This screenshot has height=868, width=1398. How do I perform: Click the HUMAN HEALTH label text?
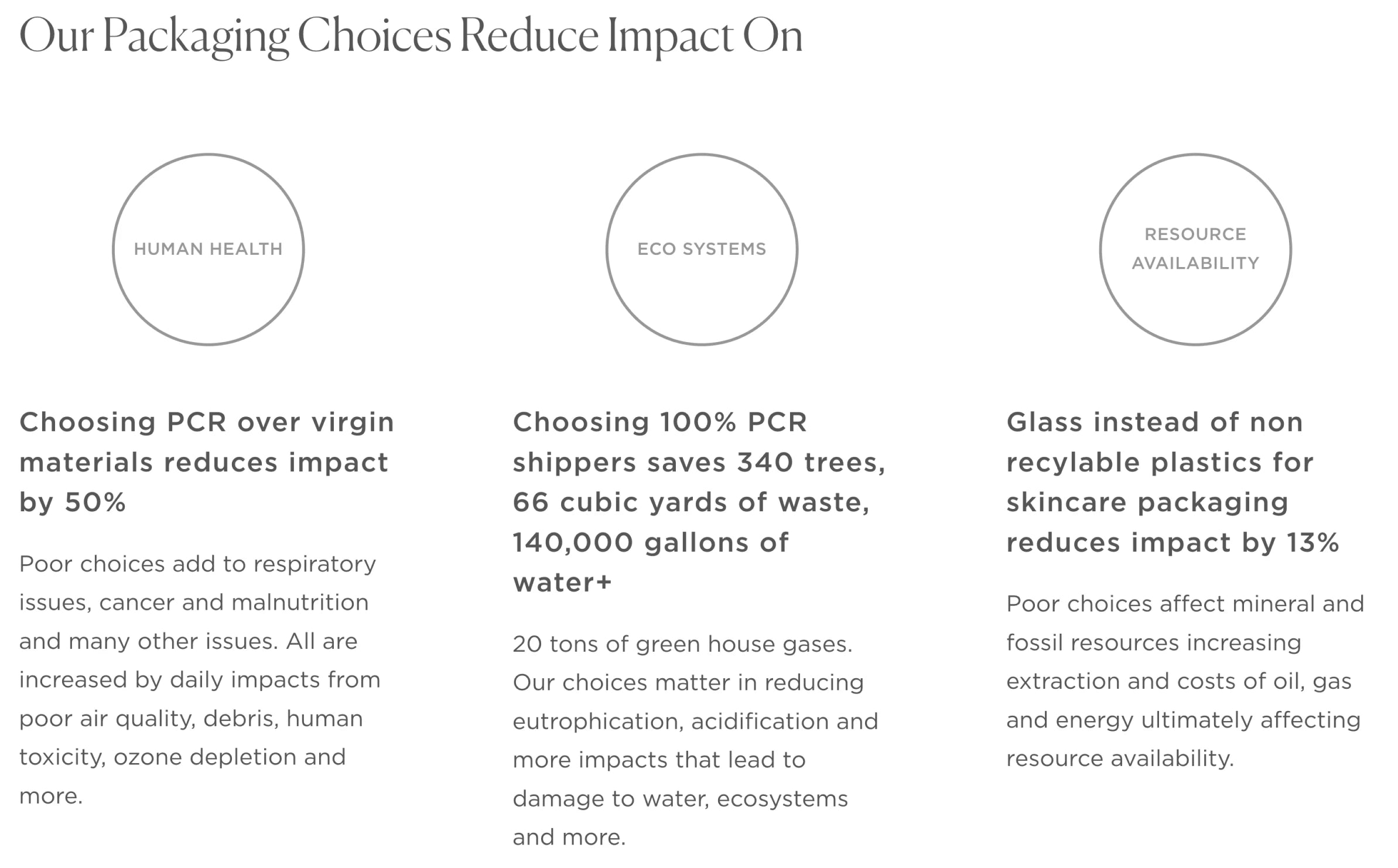click(x=208, y=249)
